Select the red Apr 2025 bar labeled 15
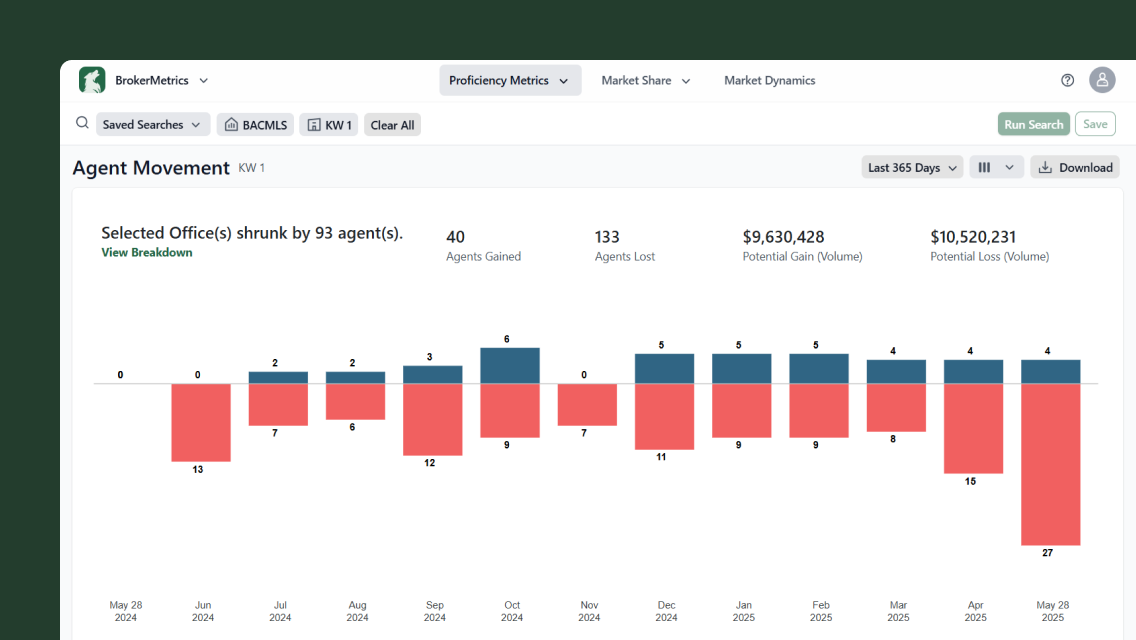Screen dimensions: 1136x640 [x=973, y=428]
